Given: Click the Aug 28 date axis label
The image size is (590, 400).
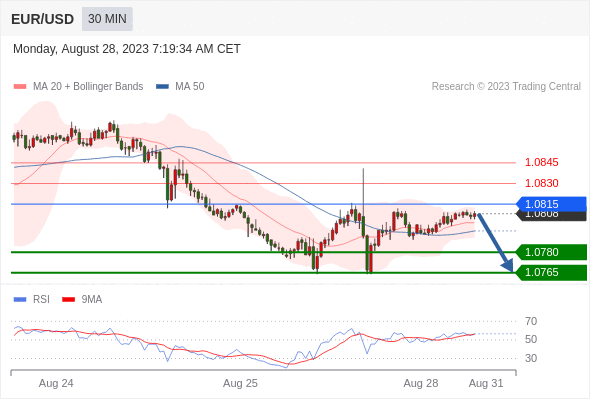Looking at the screenshot, I should pos(421,383).
